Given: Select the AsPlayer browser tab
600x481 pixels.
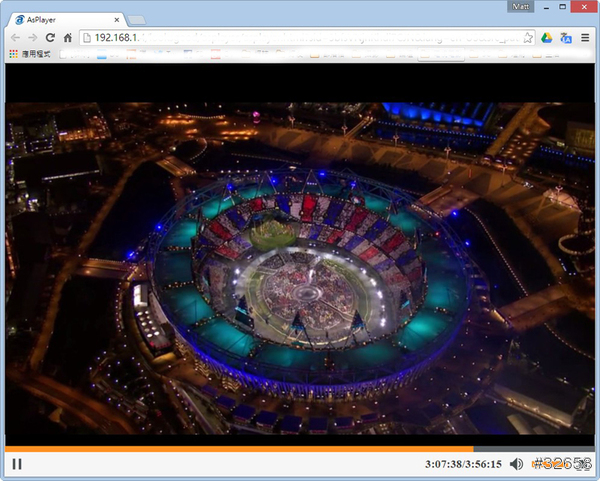Looking at the screenshot, I should pos(60,19).
